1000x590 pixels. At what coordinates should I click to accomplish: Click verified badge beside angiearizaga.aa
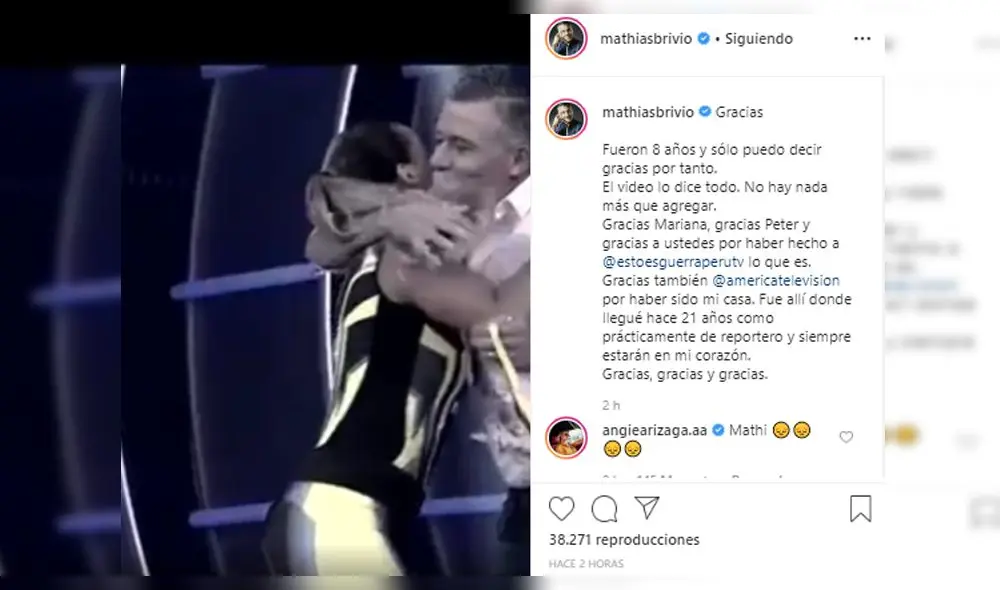pos(718,431)
